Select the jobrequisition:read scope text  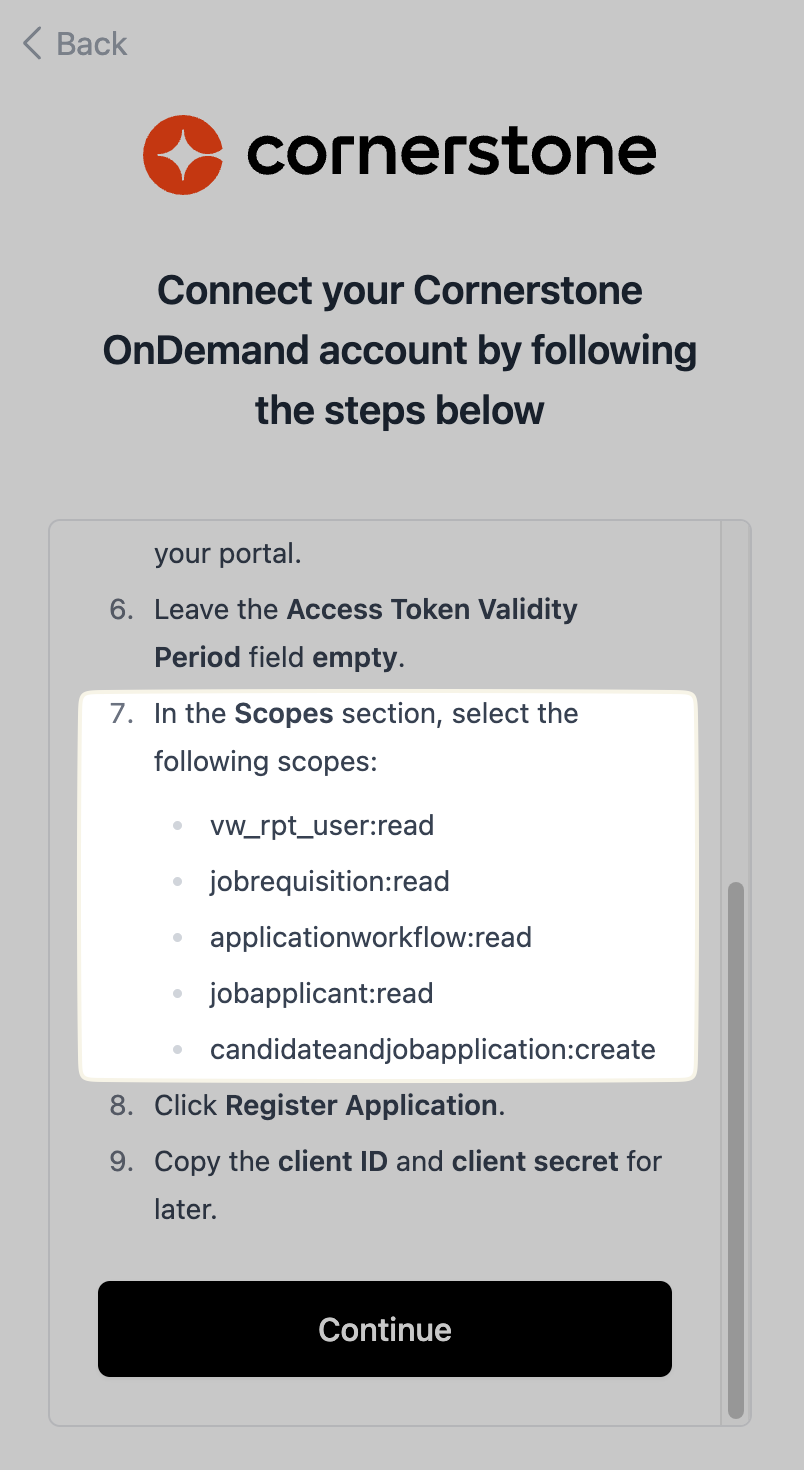click(329, 882)
